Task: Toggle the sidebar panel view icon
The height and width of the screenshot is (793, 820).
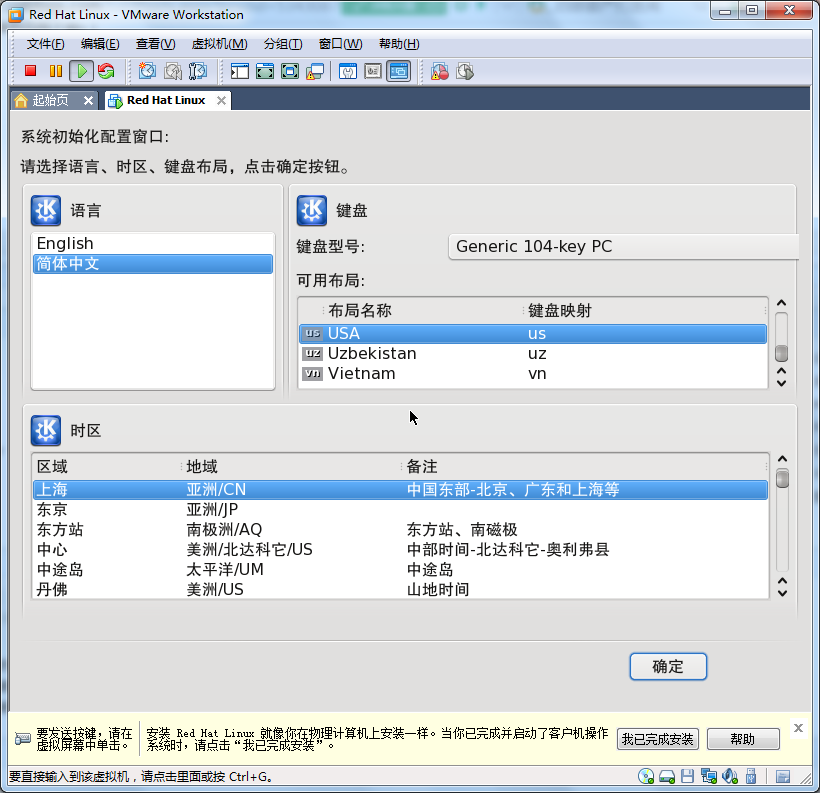Action: tap(240, 71)
